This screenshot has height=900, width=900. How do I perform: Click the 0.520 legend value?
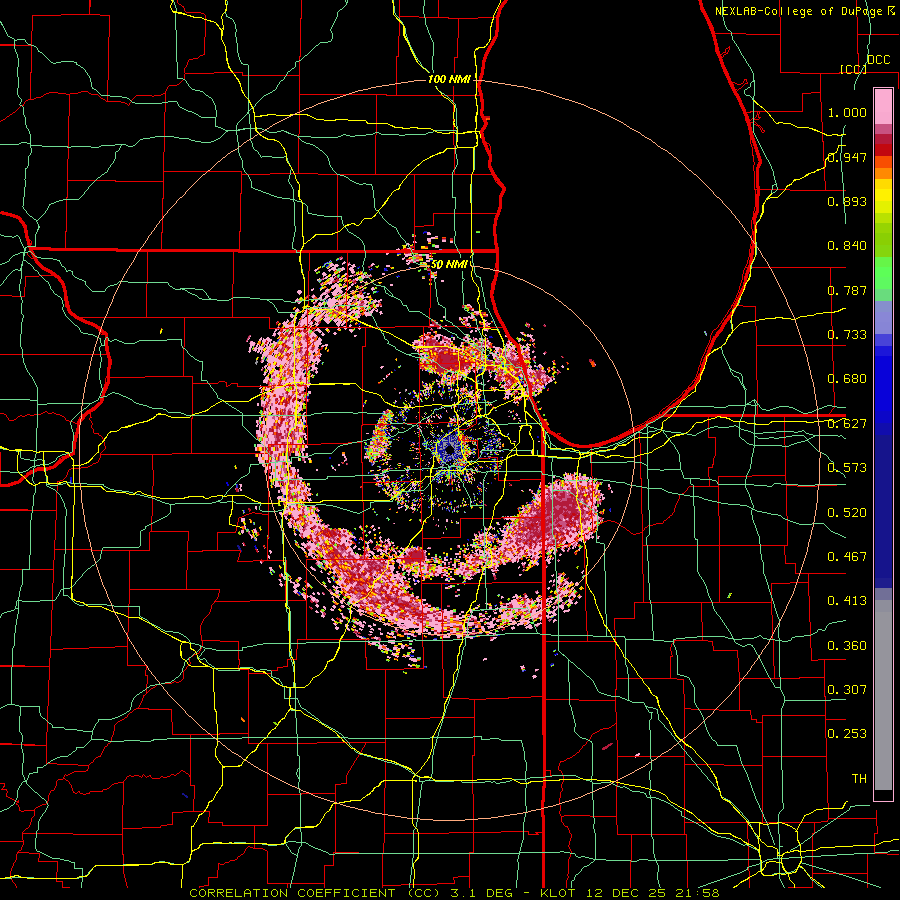click(847, 513)
